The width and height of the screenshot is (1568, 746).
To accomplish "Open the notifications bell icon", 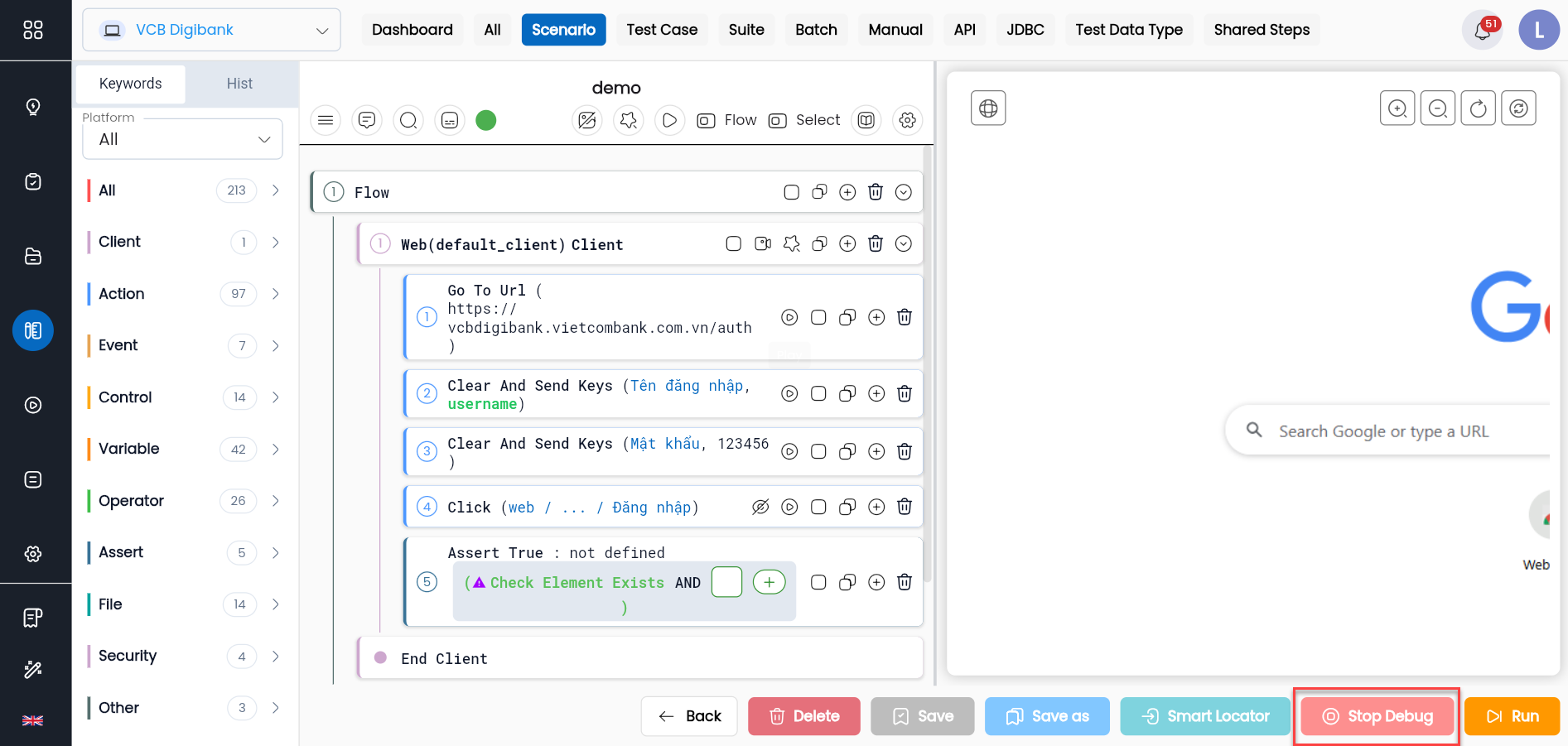I will coord(1482,30).
